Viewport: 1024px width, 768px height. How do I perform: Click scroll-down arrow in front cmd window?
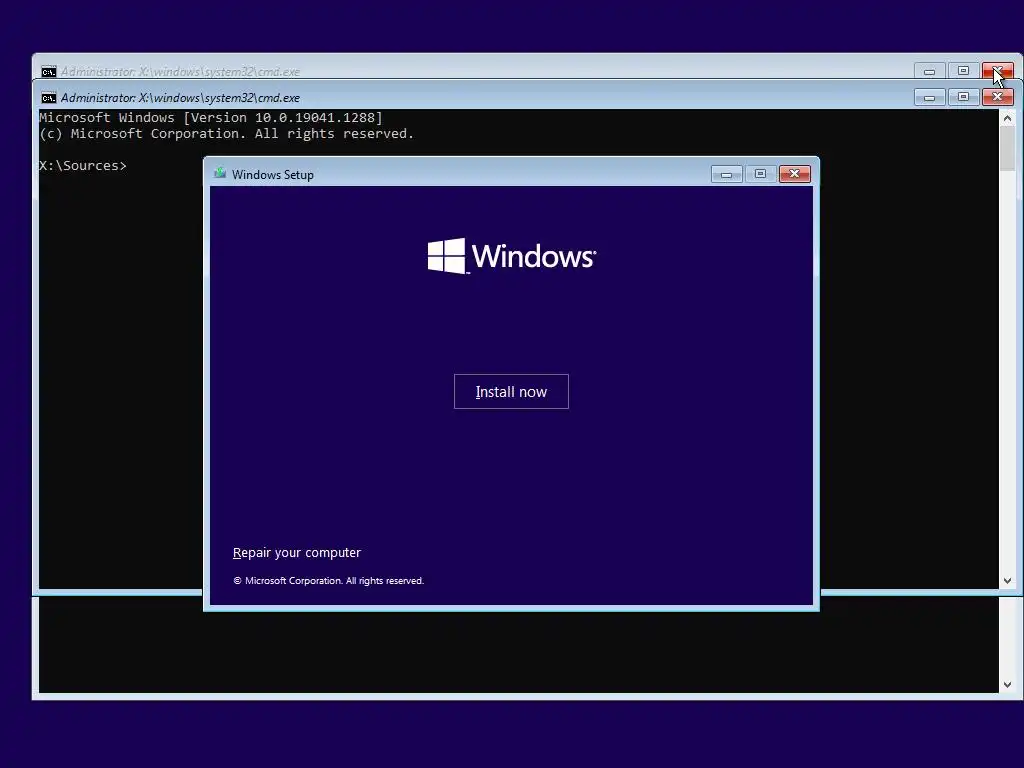point(1007,581)
